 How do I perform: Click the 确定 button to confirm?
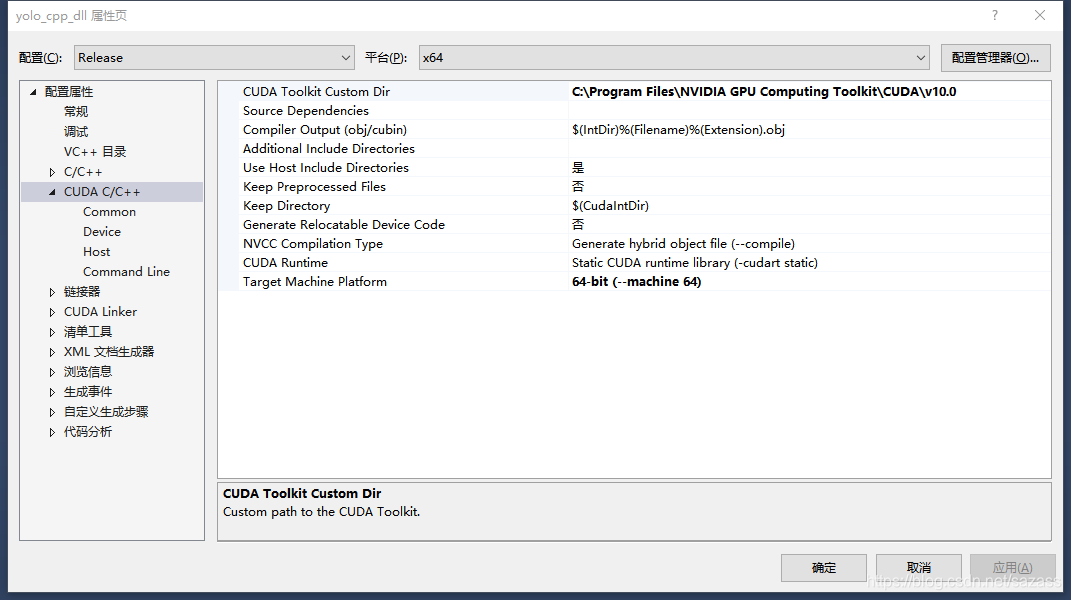823,567
